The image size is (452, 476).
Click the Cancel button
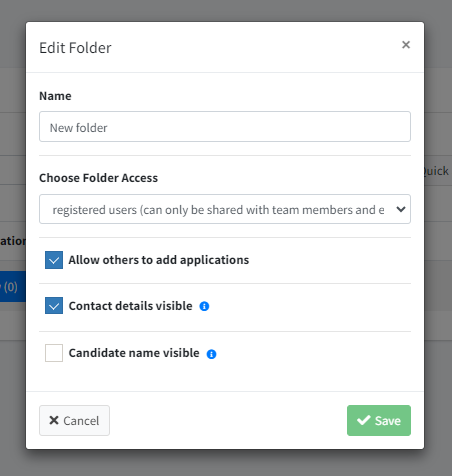(74, 420)
